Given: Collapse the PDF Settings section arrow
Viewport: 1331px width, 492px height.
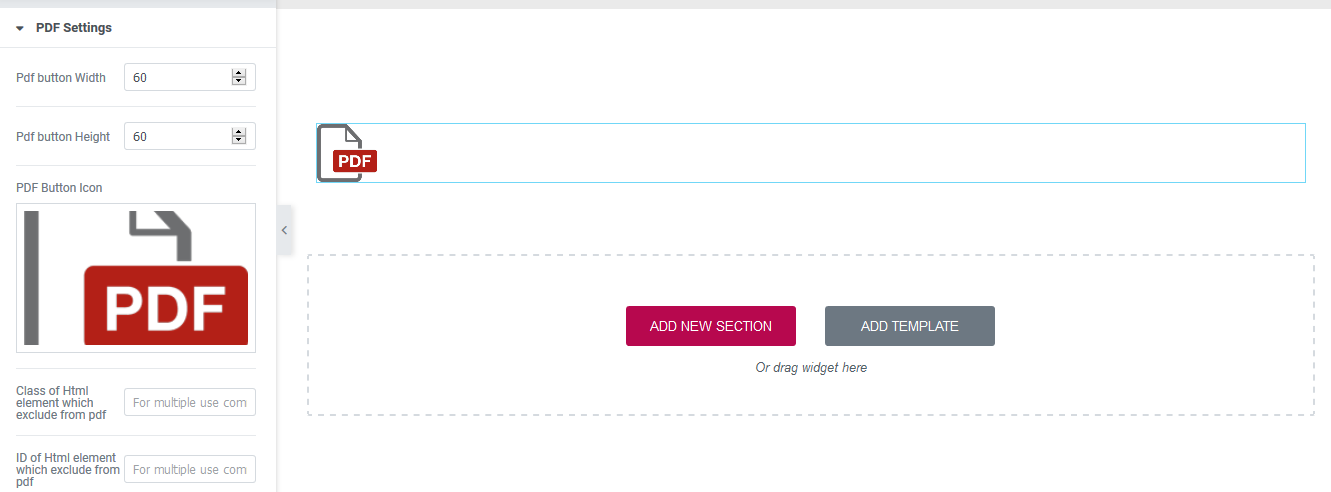Looking at the screenshot, I should (20, 28).
